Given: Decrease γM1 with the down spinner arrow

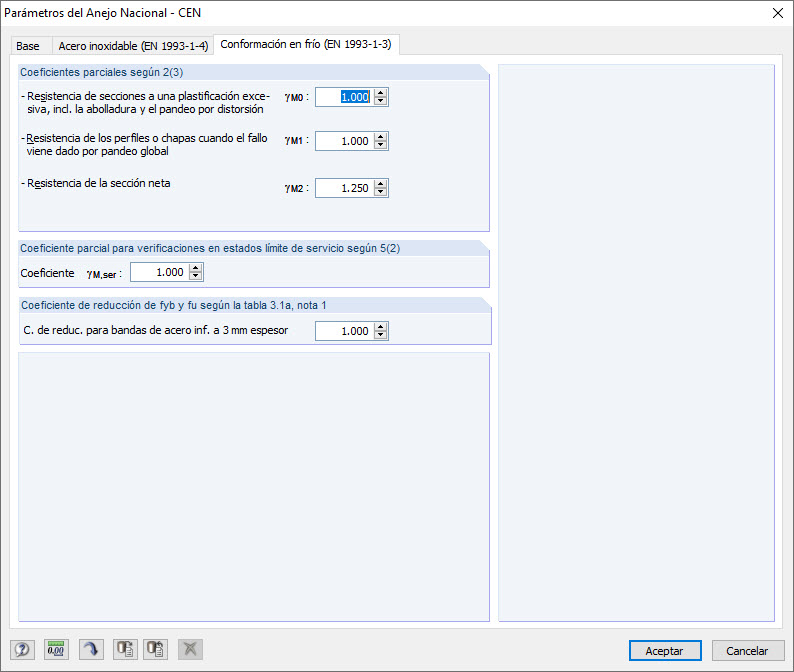Looking at the screenshot, I should click(x=381, y=145).
